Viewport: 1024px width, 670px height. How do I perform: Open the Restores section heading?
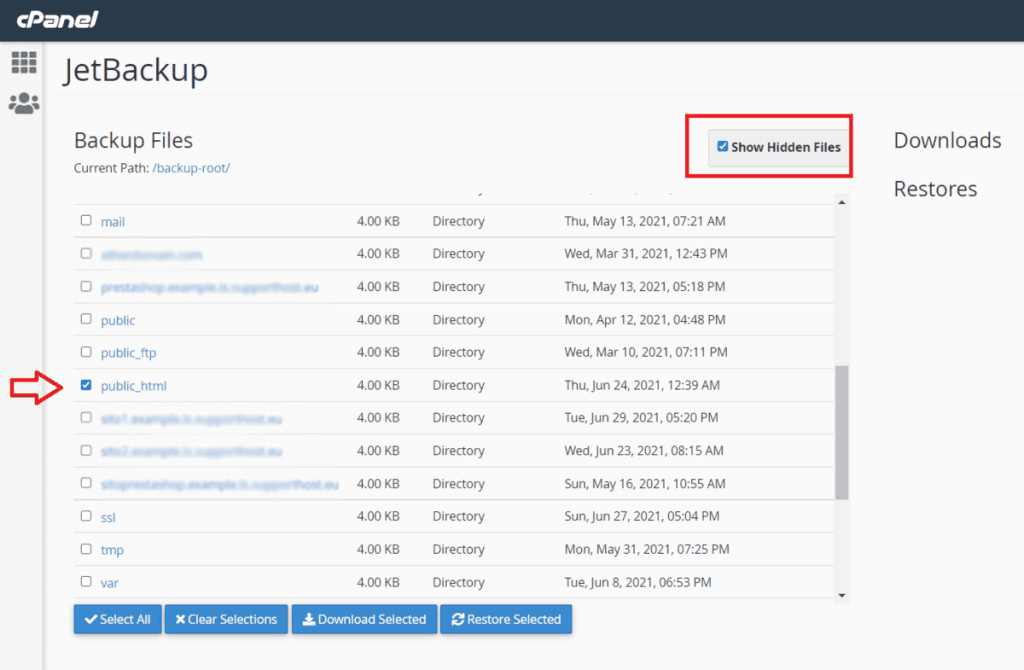tap(935, 189)
